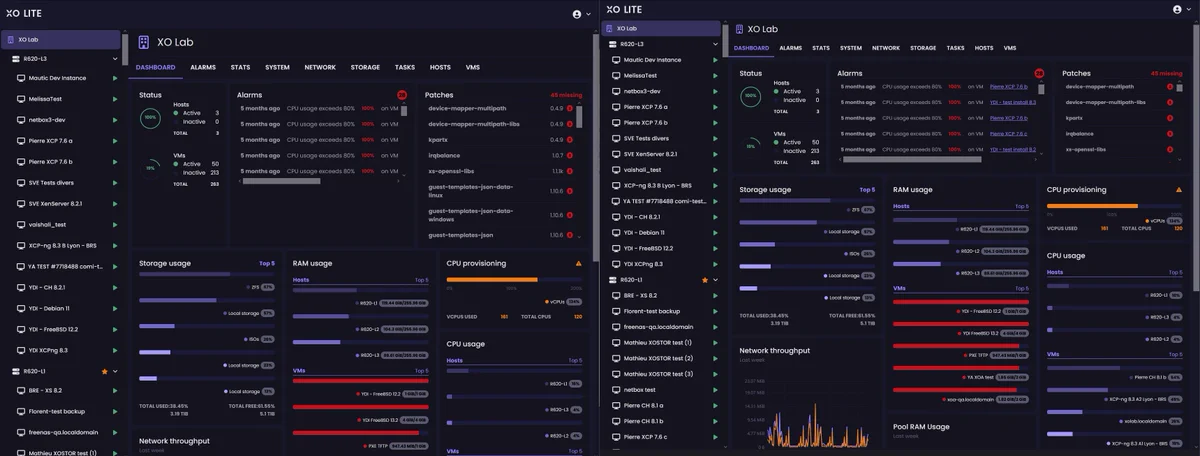Image resolution: width=1200 pixels, height=456 pixels.
Task: Click alarms horizontal scrollbar in left window
Action: [x=282, y=181]
